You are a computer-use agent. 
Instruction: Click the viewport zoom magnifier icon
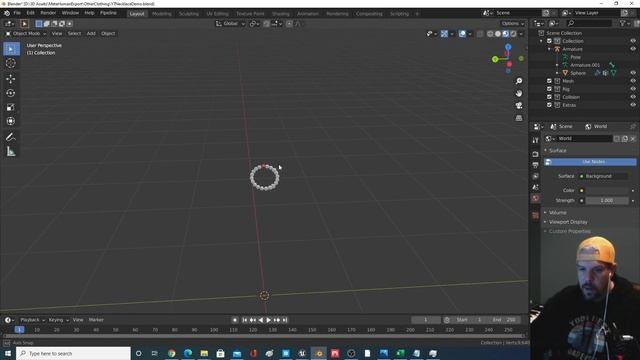519,81
